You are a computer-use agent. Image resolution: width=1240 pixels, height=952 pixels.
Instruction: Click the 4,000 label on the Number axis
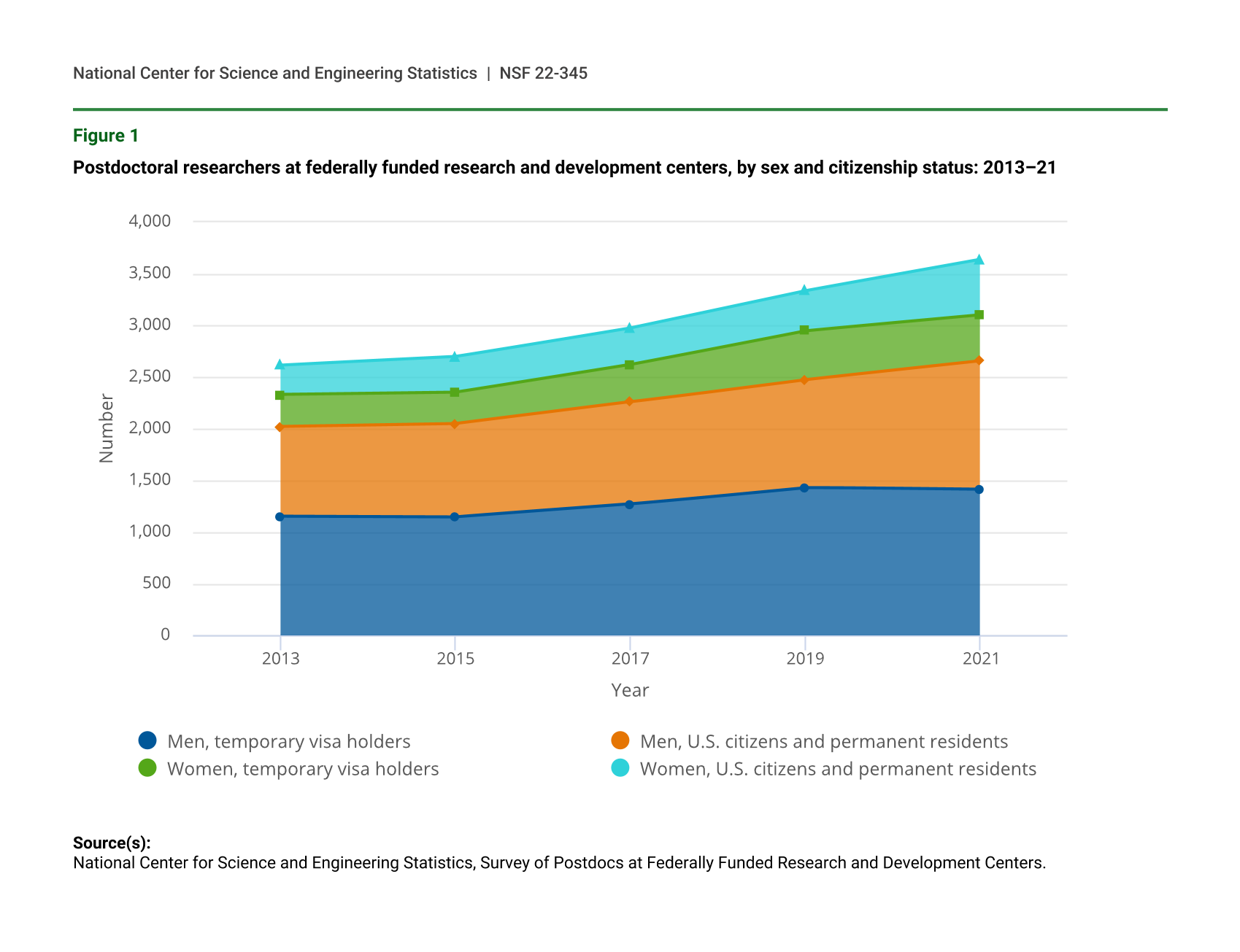coord(150,221)
